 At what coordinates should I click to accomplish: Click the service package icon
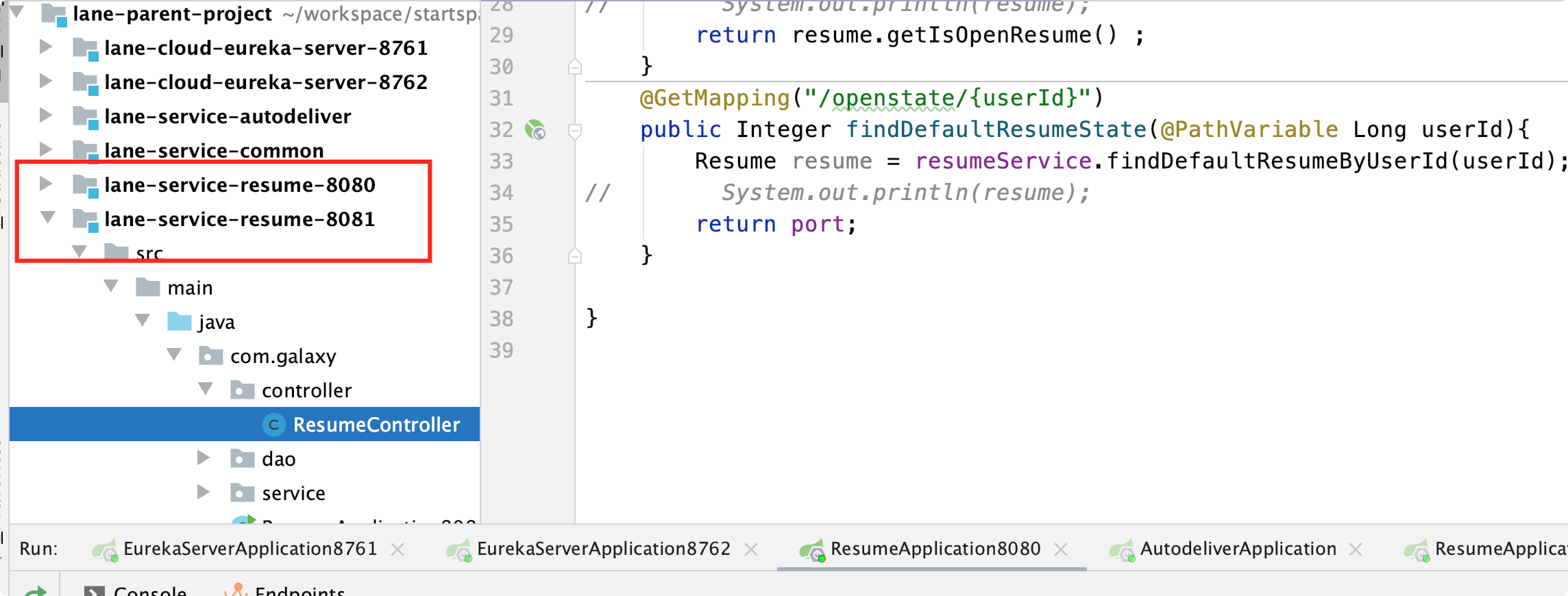[243, 493]
